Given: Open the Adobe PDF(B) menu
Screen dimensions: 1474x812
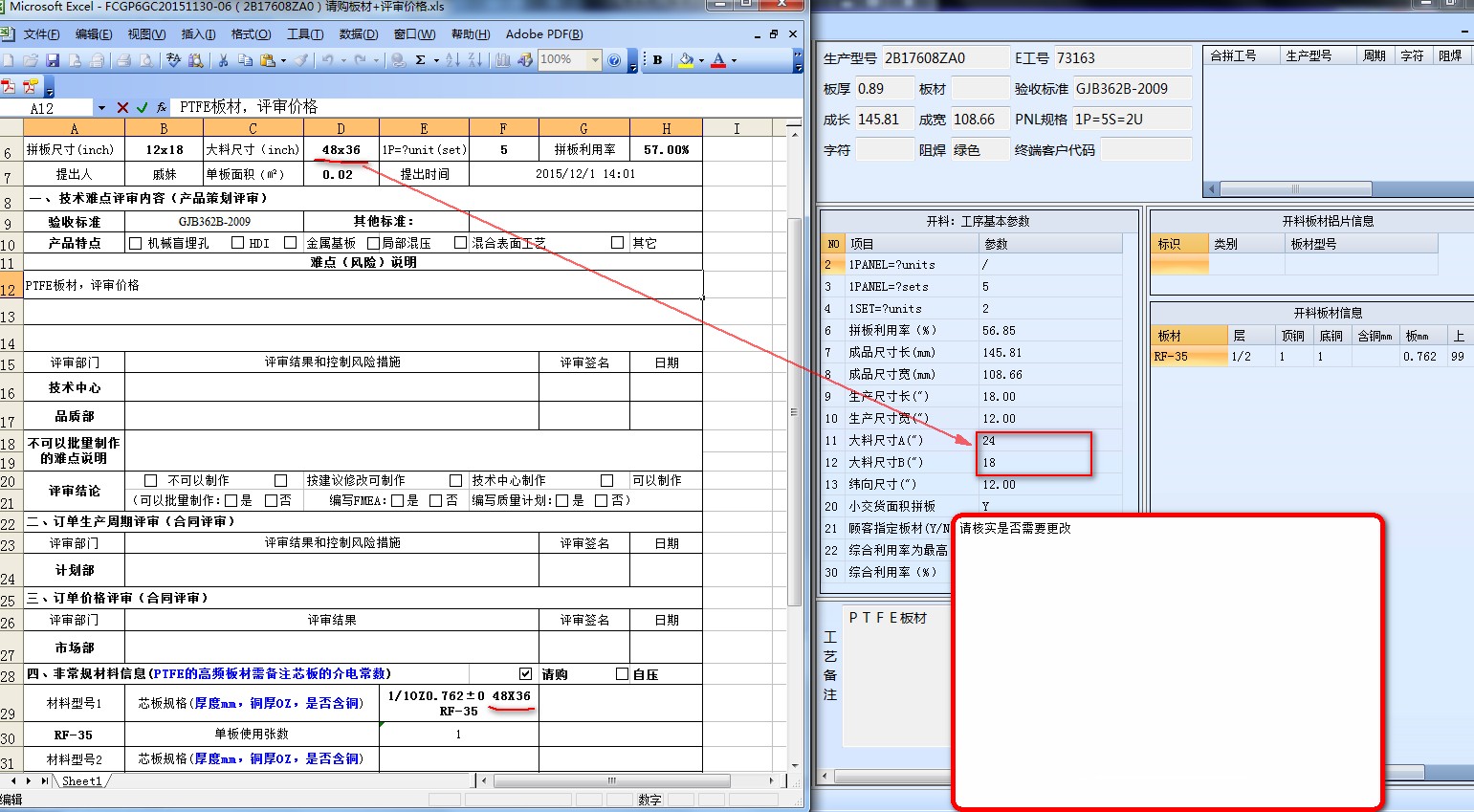Looking at the screenshot, I should [x=544, y=34].
